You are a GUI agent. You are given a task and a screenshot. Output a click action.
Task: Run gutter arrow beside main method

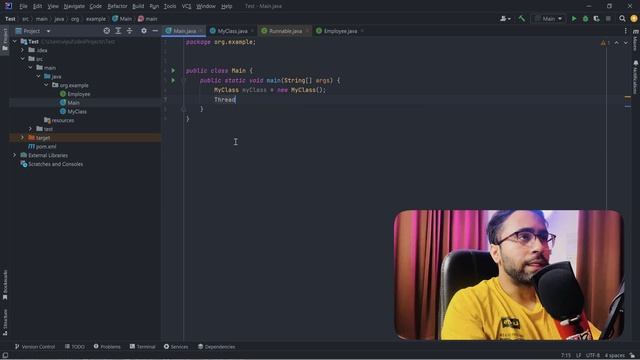click(x=173, y=80)
